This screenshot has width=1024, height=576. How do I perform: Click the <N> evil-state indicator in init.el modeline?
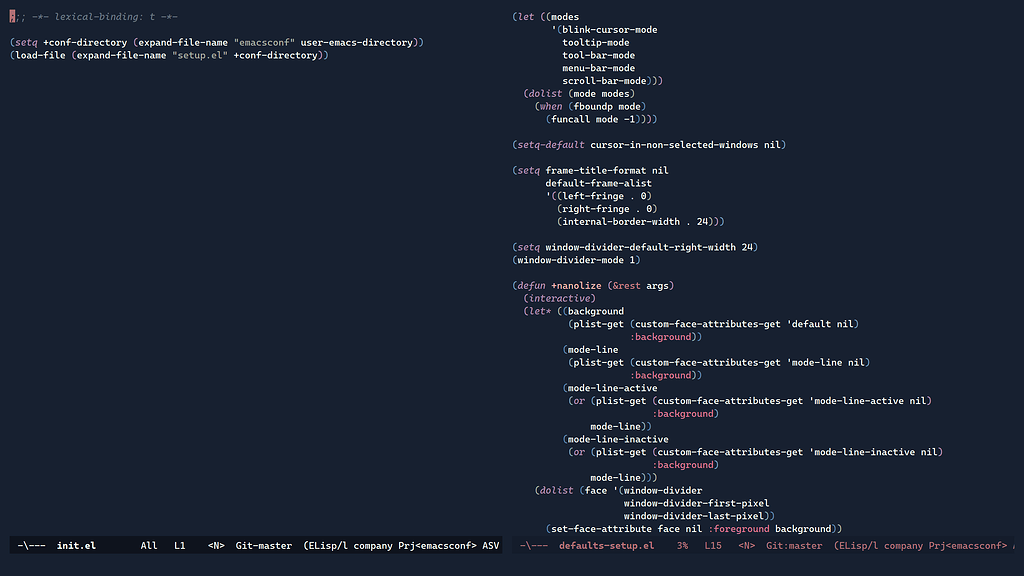pyautogui.click(x=214, y=545)
